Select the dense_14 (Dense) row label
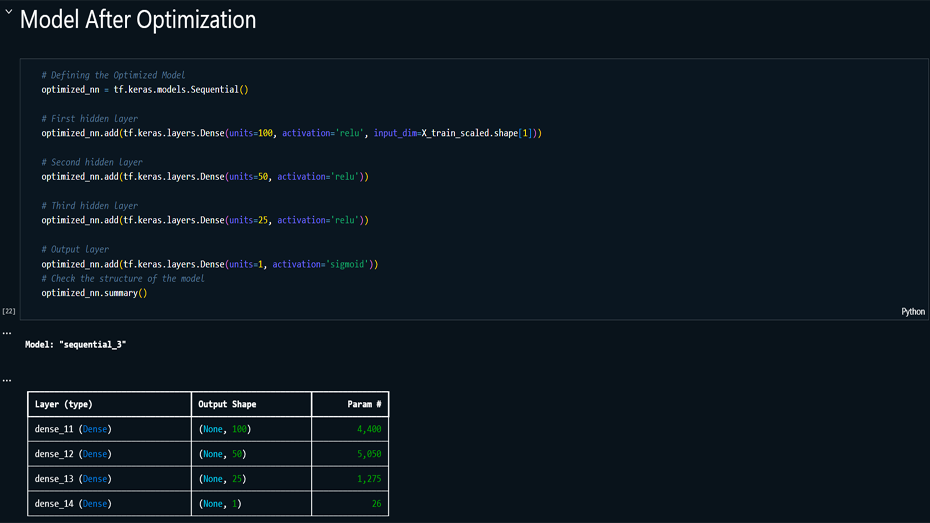The image size is (930, 523). point(73,504)
